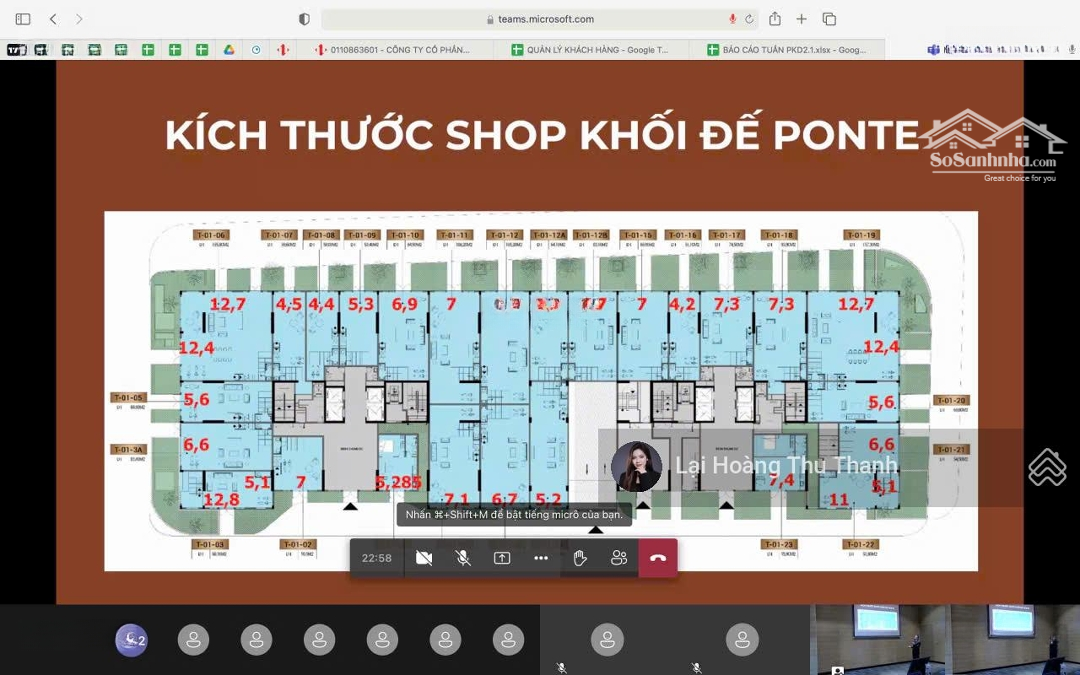Click the privacy shield icon
The width and height of the screenshot is (1080, 675).
tap(304, 19)
